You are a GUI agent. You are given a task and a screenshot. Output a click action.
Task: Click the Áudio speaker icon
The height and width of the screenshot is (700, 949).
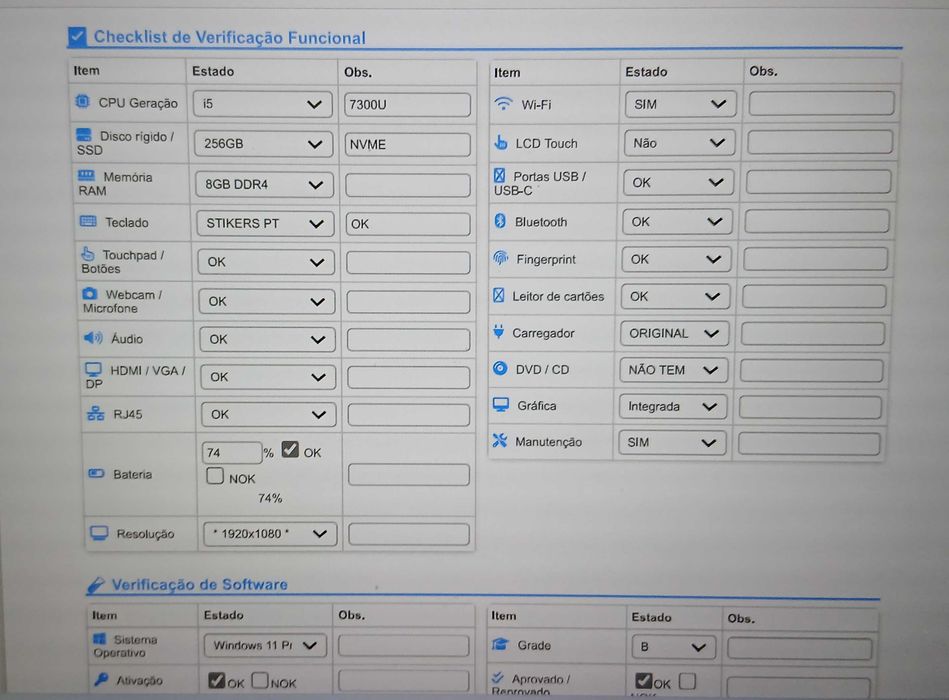(93, 338)
